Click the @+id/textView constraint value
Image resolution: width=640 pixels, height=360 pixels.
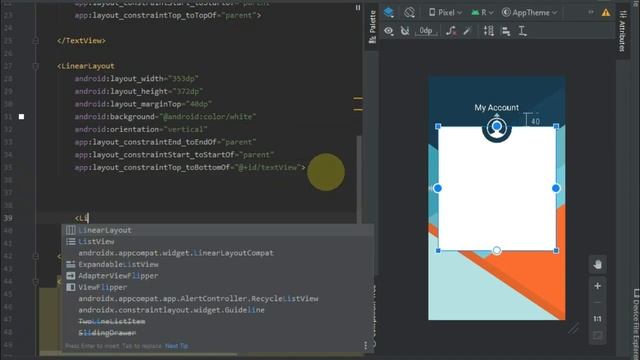click(268, 167)
